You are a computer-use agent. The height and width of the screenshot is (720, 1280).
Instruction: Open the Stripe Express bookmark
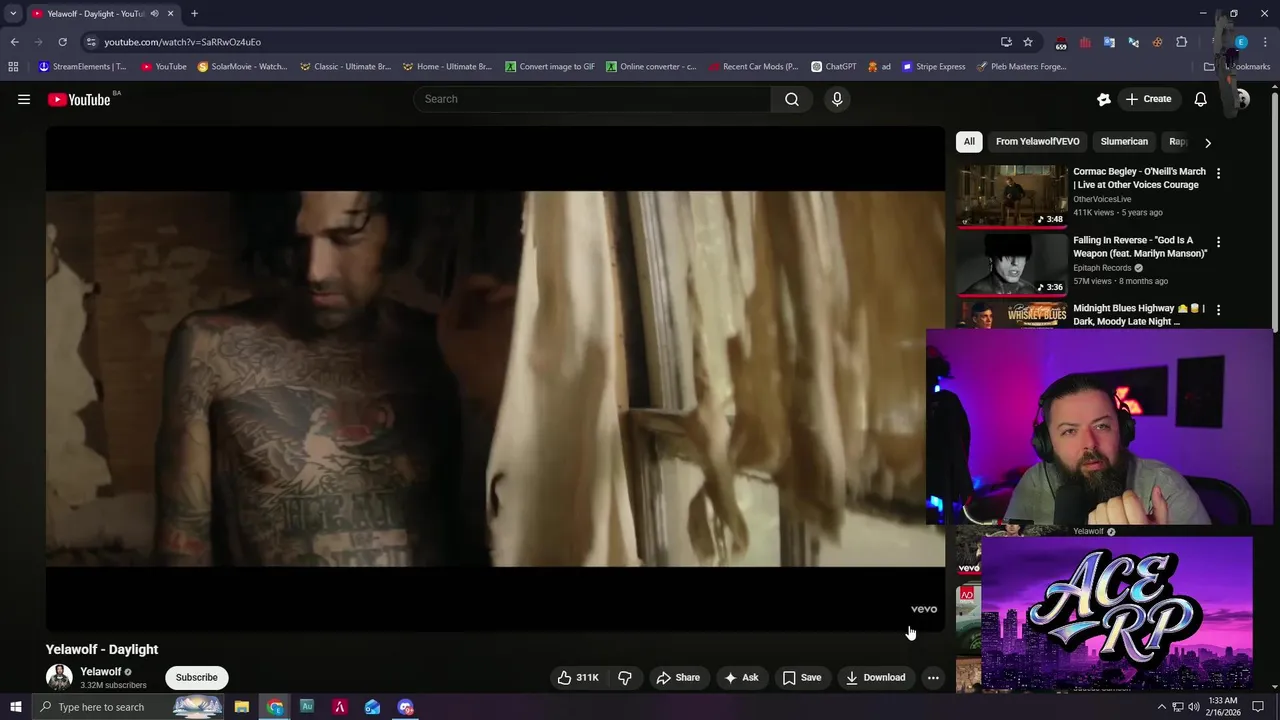click(x=934, y=67)
